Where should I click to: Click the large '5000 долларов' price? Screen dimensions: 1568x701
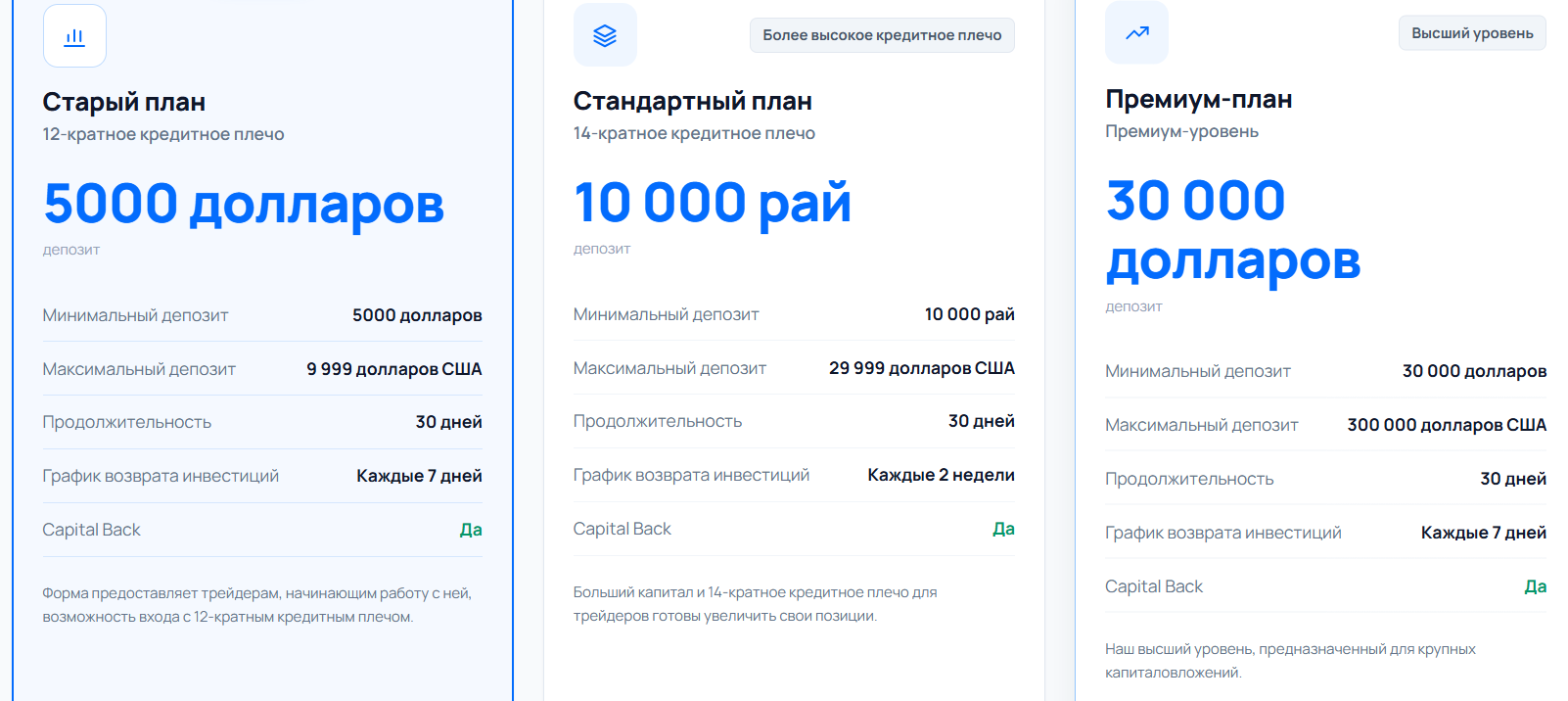(x=244, y=204)
